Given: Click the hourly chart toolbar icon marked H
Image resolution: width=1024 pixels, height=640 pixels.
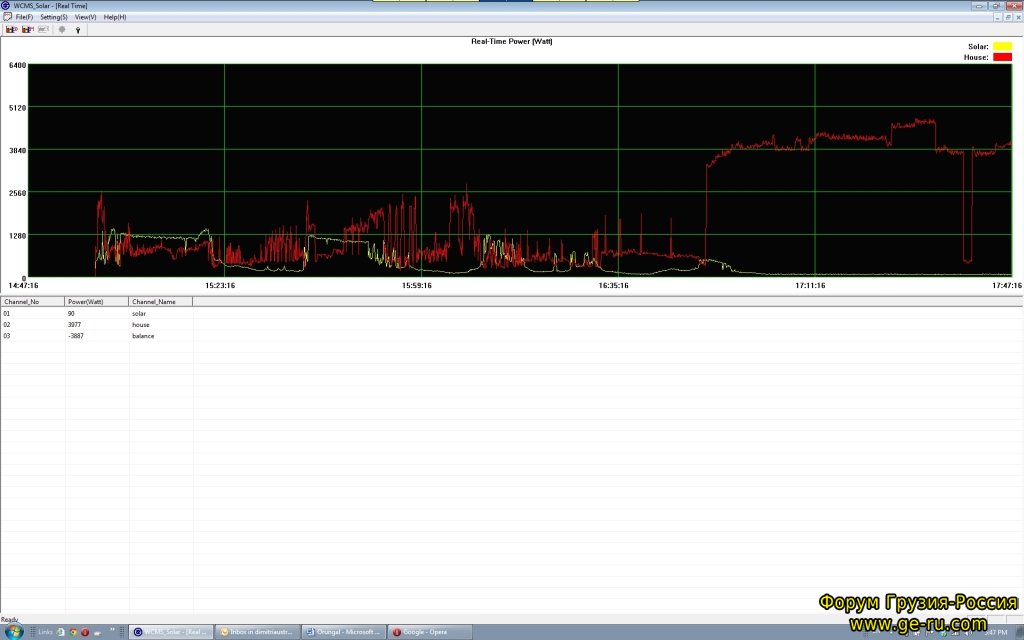Looking at the screenshot, I should click(x=27, y=29).
